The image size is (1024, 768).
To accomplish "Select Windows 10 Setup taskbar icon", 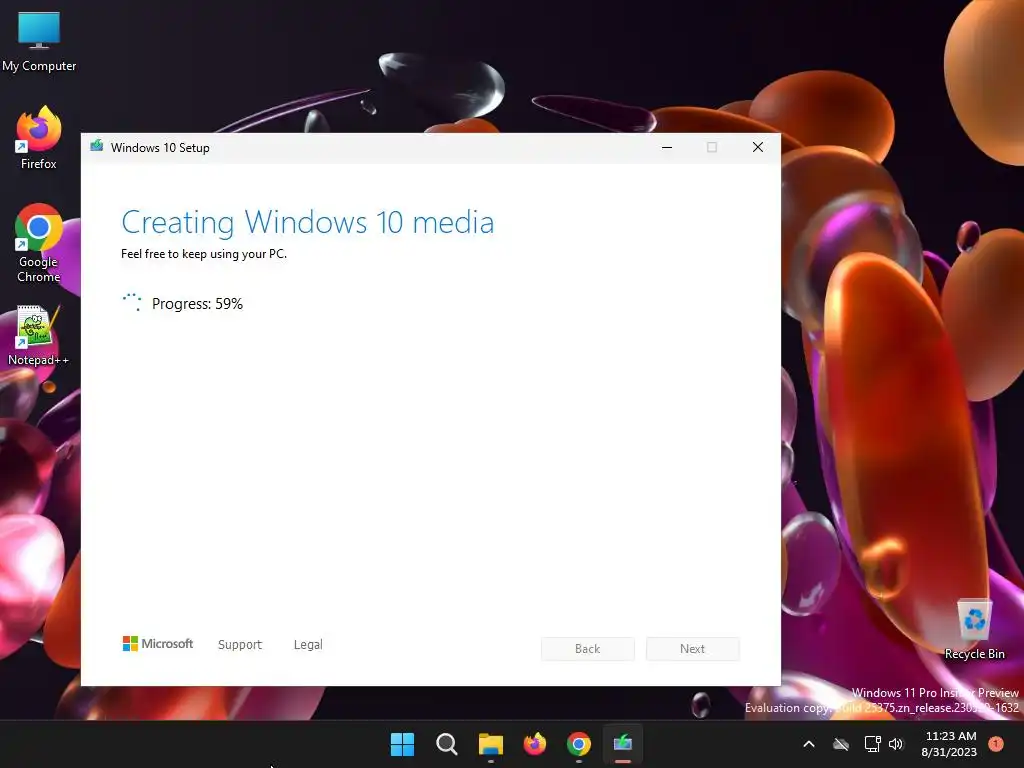I will [x=623, y=744].
